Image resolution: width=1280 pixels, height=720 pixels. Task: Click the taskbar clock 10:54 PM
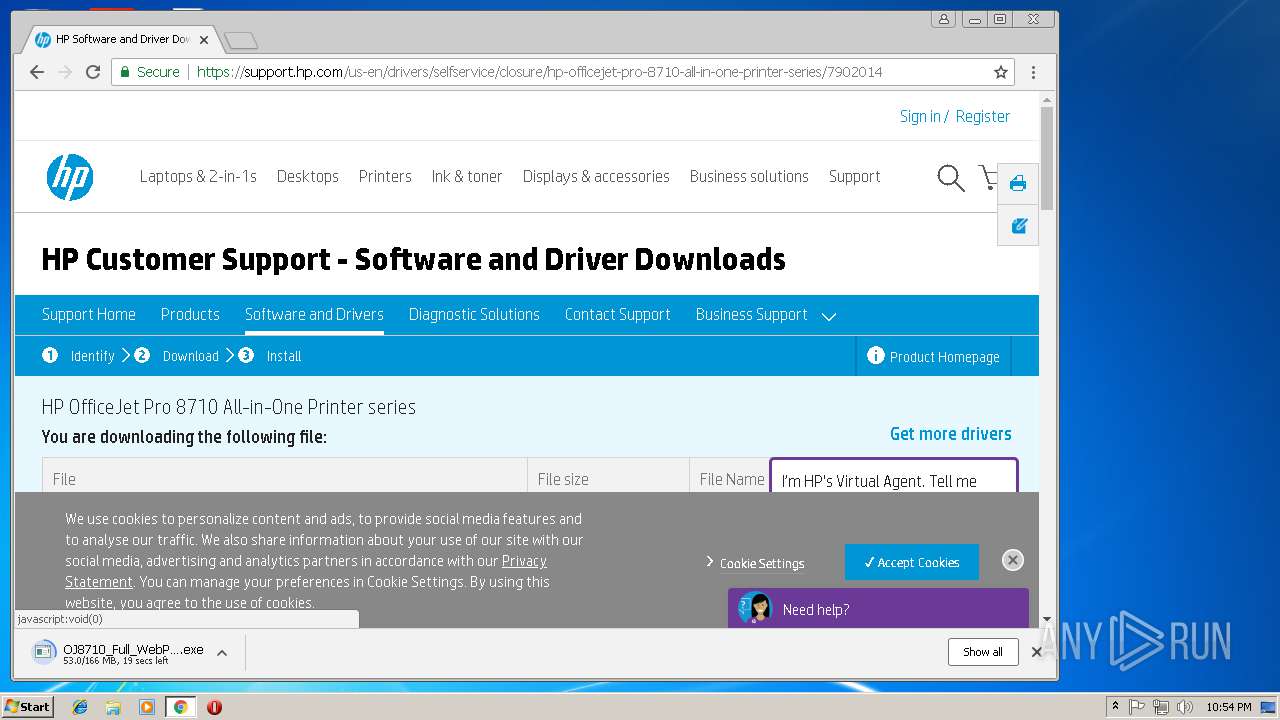[1228, 707]
